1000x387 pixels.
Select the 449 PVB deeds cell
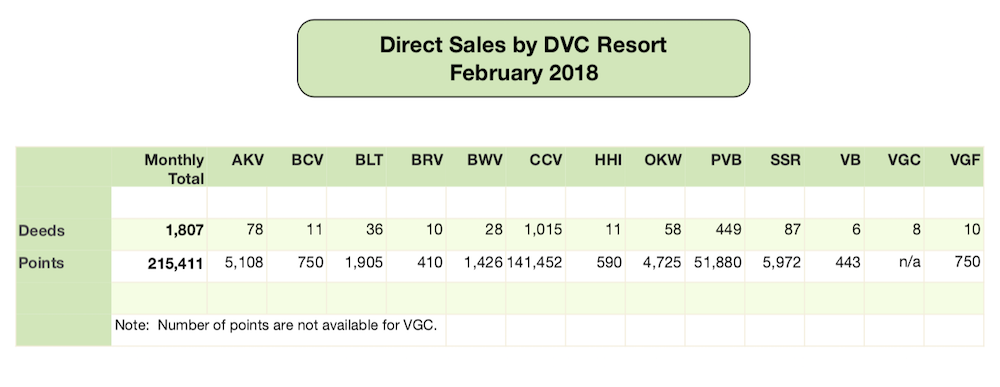(x=729, y=231)
